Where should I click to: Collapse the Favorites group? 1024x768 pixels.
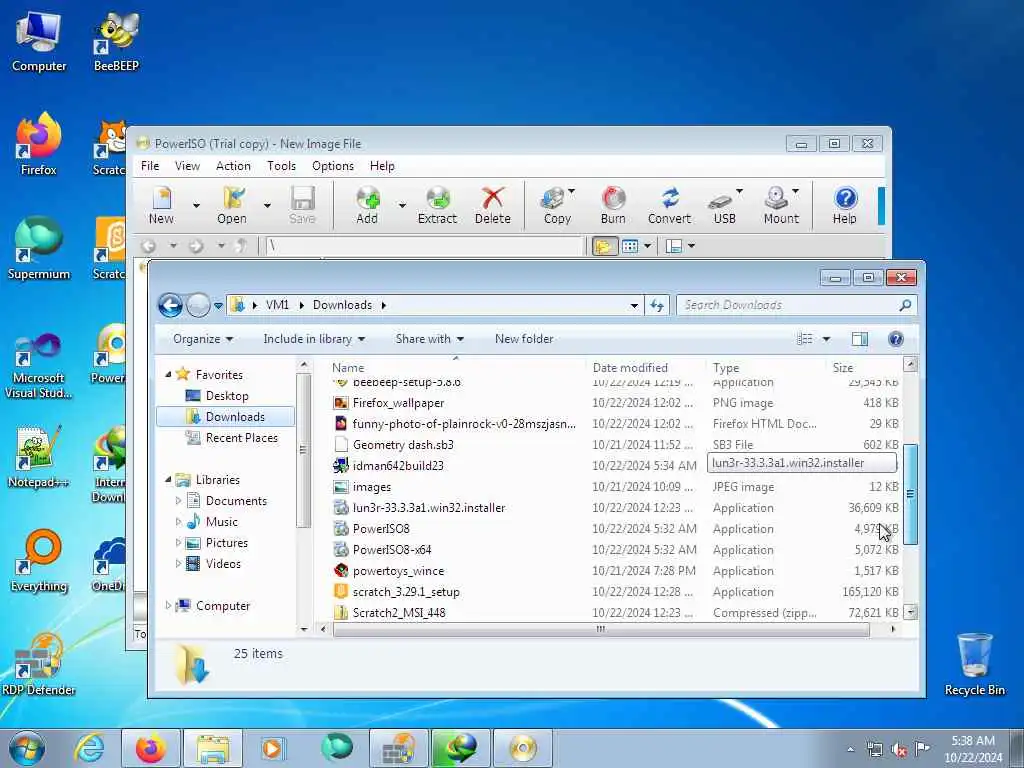[x=168, y=374]
